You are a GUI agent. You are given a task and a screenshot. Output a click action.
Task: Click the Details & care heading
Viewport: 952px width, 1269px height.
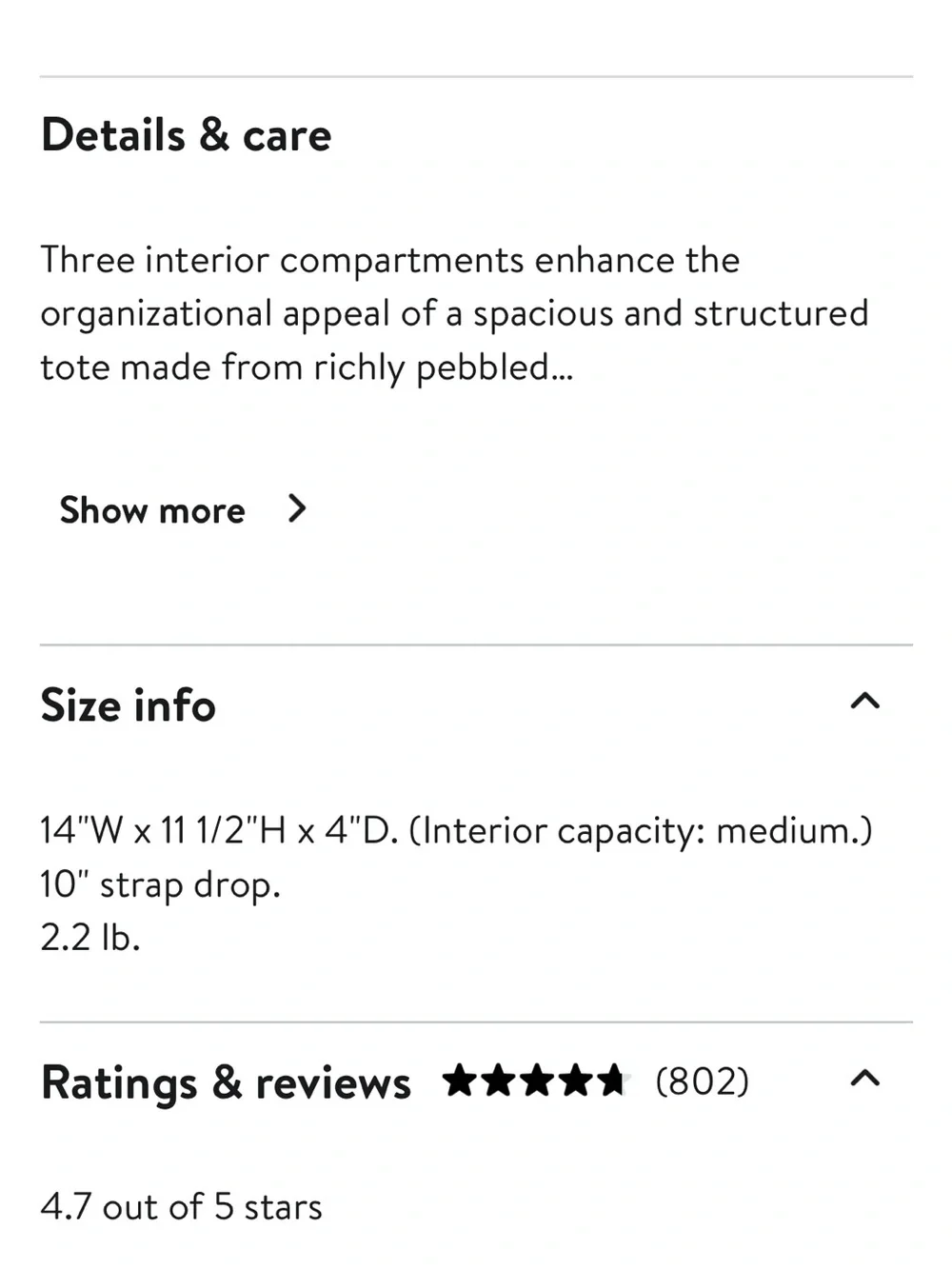186,134
